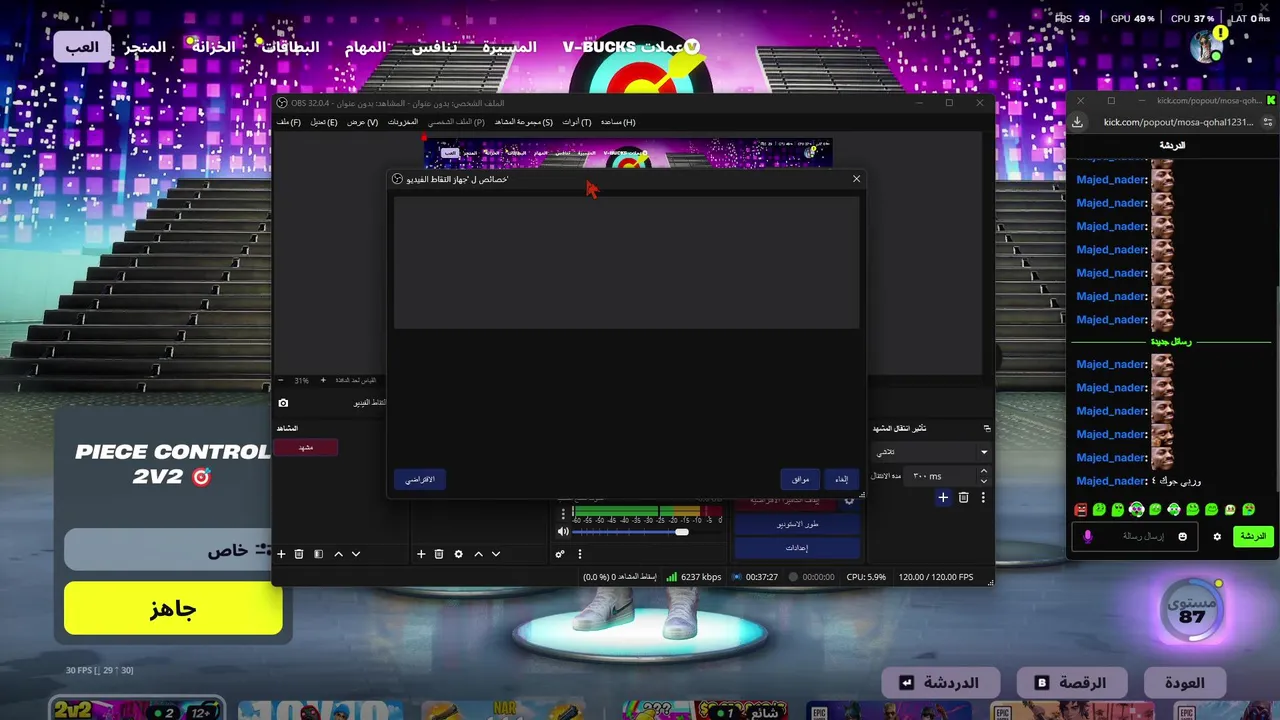
Task: Switch to the Quests tab in Fortnite
Action: click(366, 47)
